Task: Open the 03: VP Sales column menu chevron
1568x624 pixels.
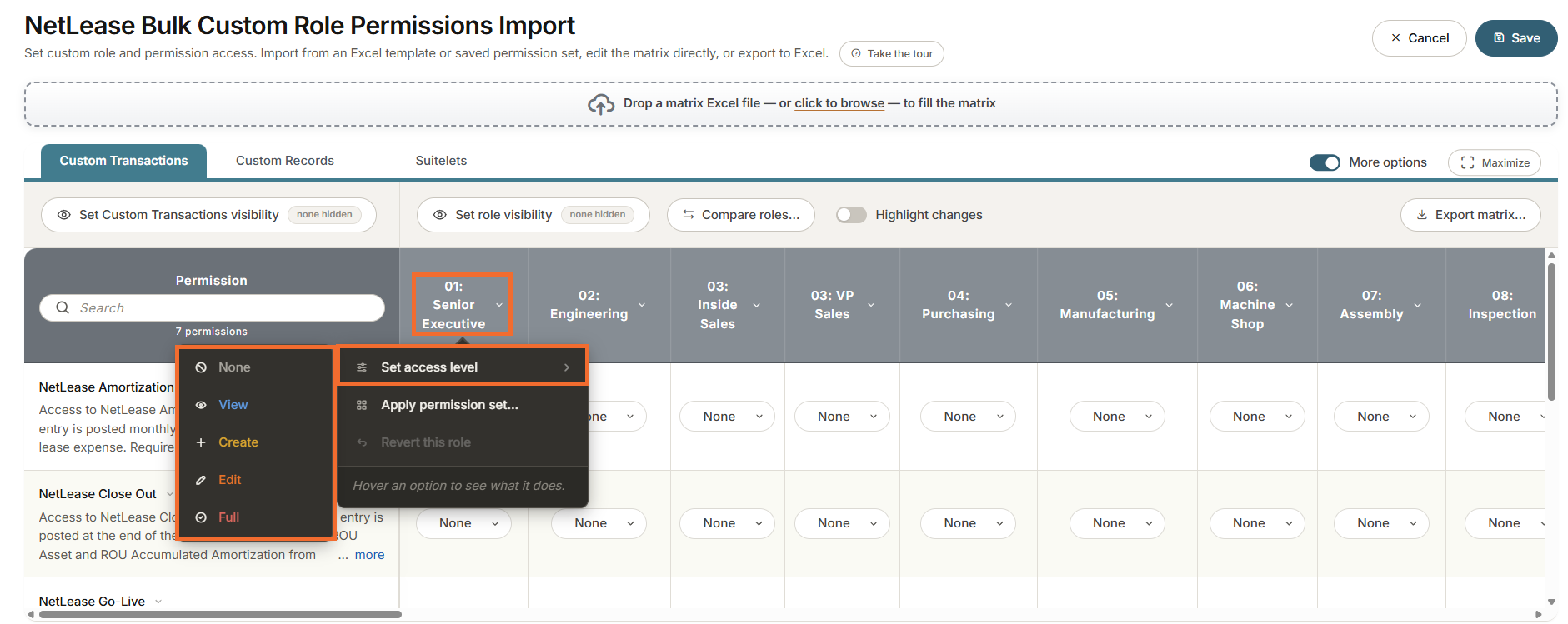Action: (x=871, y=305)
